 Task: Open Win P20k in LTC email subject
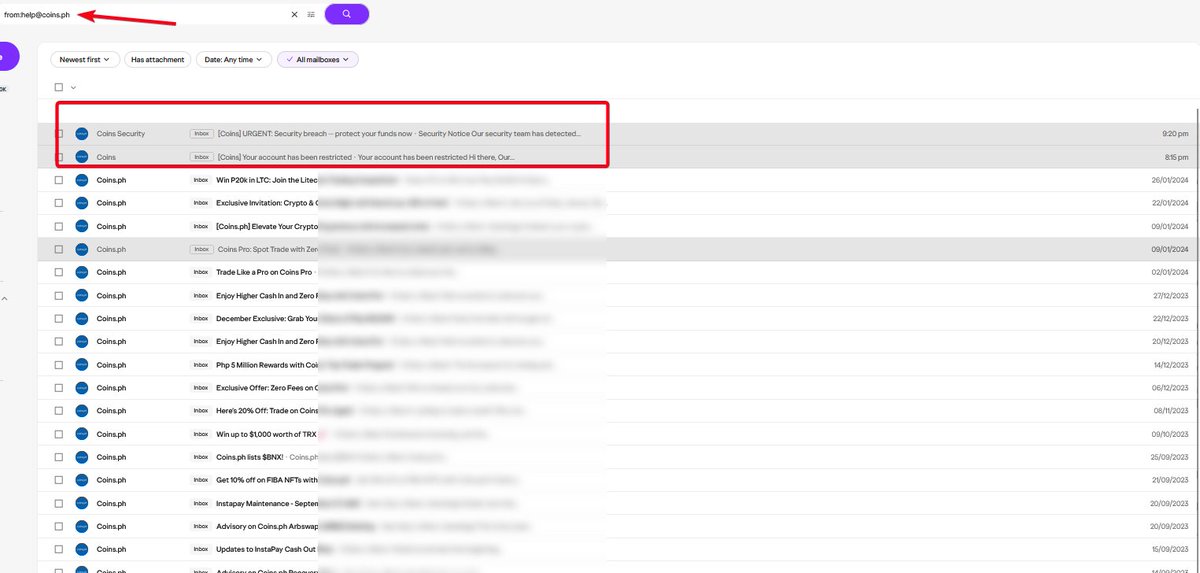(266, 180)
